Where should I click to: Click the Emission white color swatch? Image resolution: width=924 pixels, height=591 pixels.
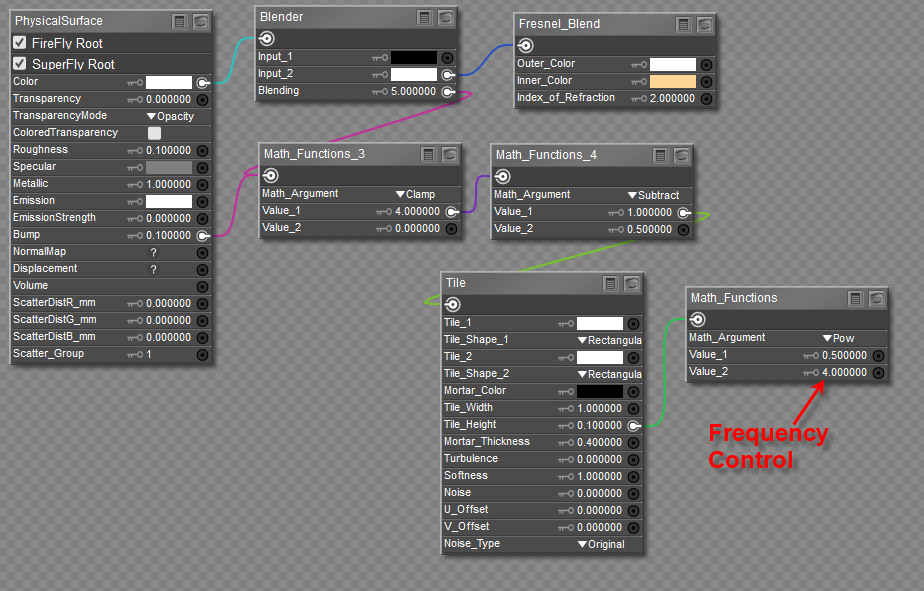pos(169,202)
